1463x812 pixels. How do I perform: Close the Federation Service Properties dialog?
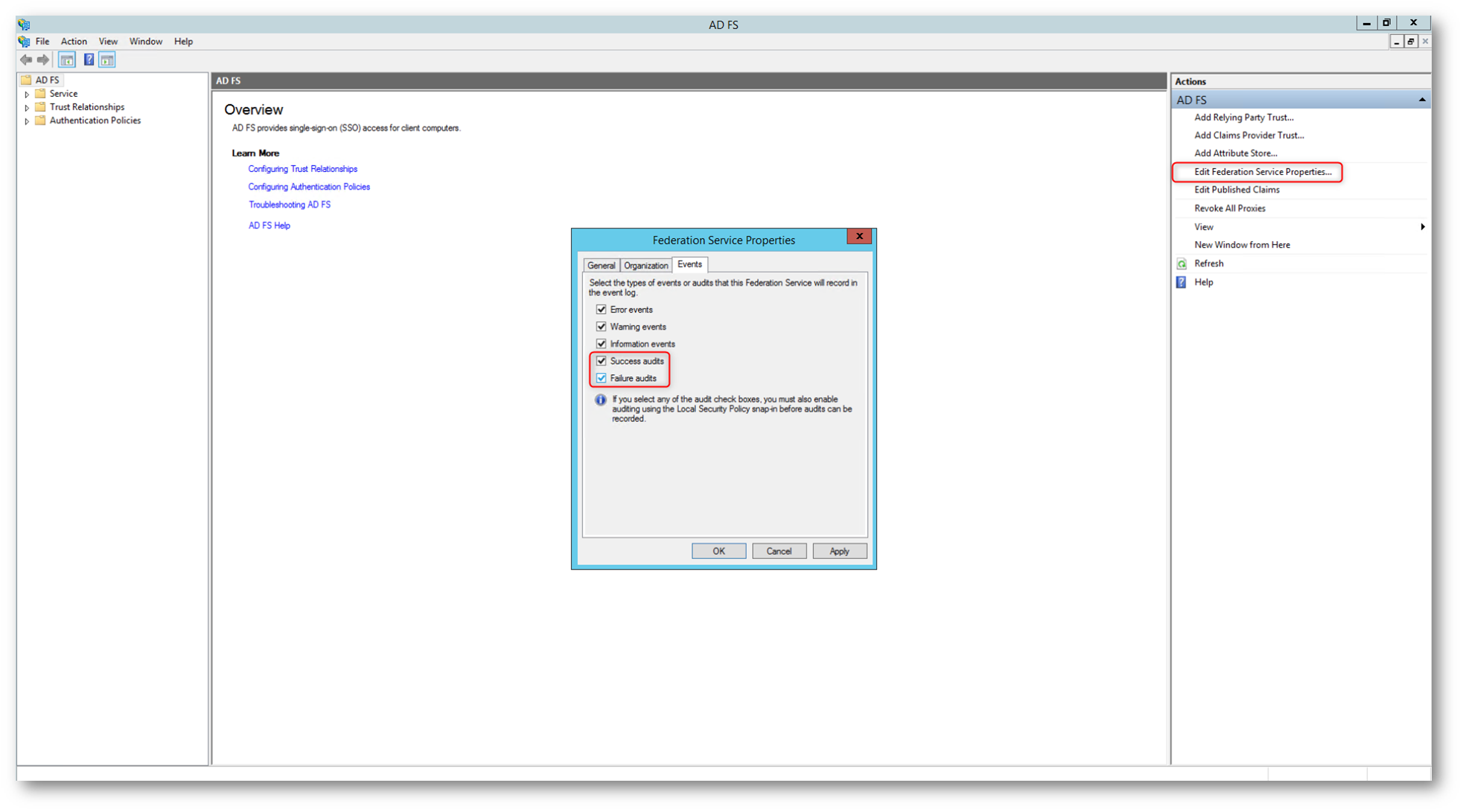[859, 236]
